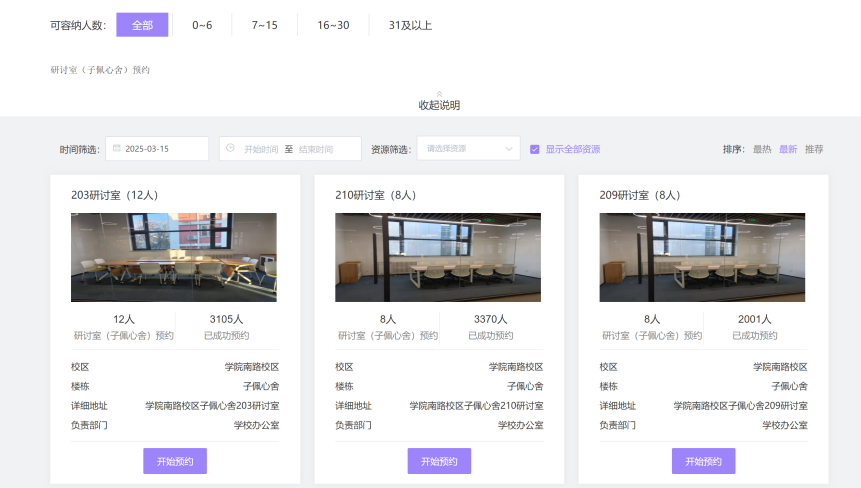Start booking the 210研讨室
Screen dimensions: 861x488
tap(439, 461)
